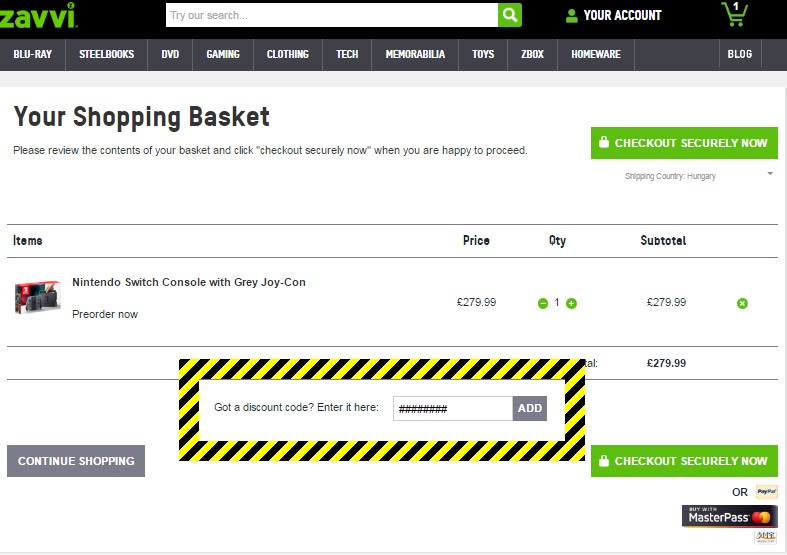The width and height of the screenshot is (787, 555).
Task: Click top Checkout Securely Now button
Action: [684, 143]
